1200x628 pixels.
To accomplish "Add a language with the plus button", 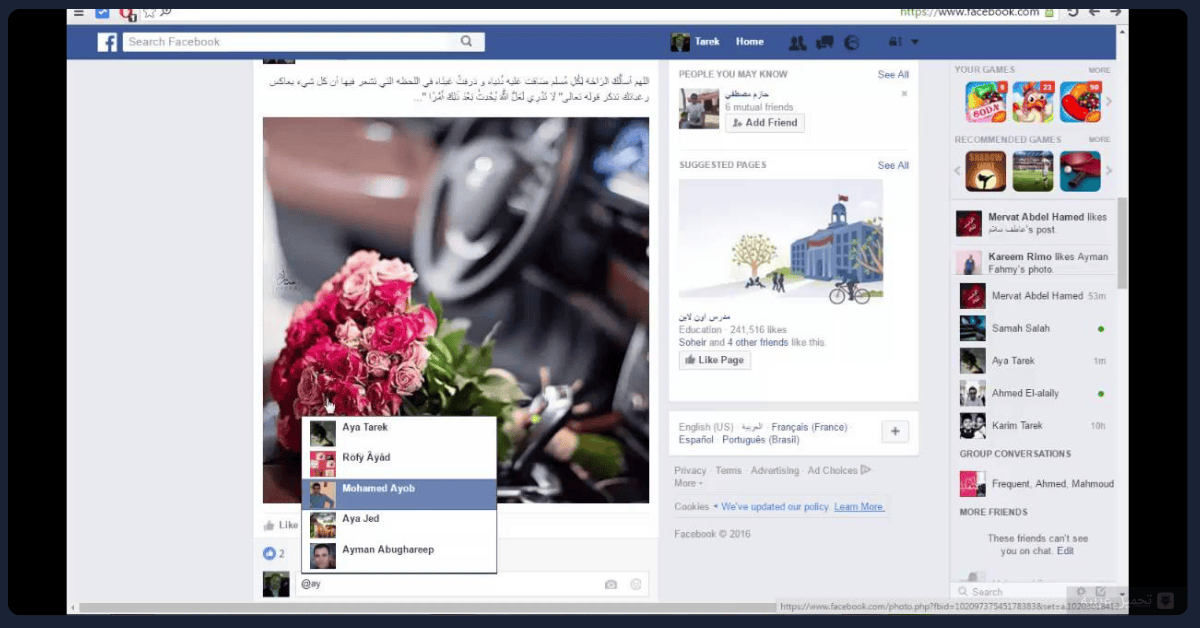I will tap(895, 431).
